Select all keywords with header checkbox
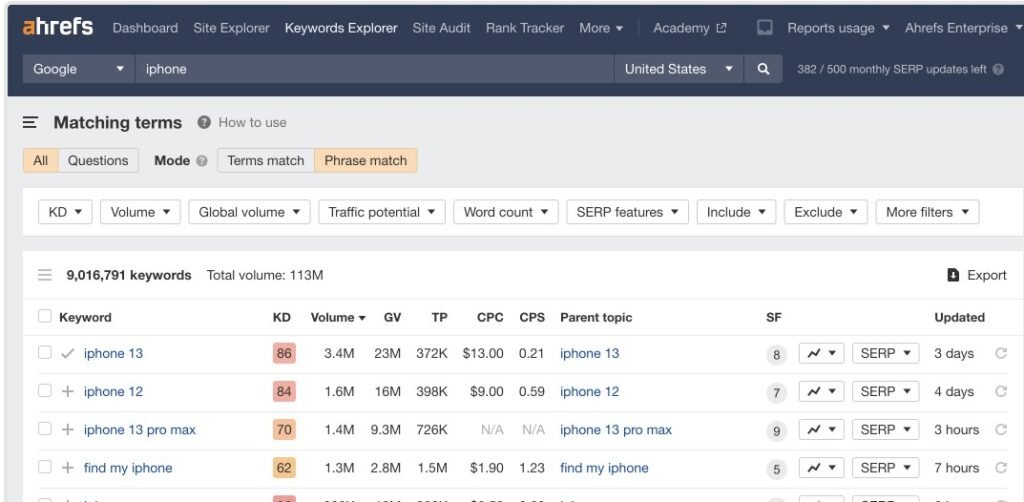Screen dimensions: 1024x502 44,317
